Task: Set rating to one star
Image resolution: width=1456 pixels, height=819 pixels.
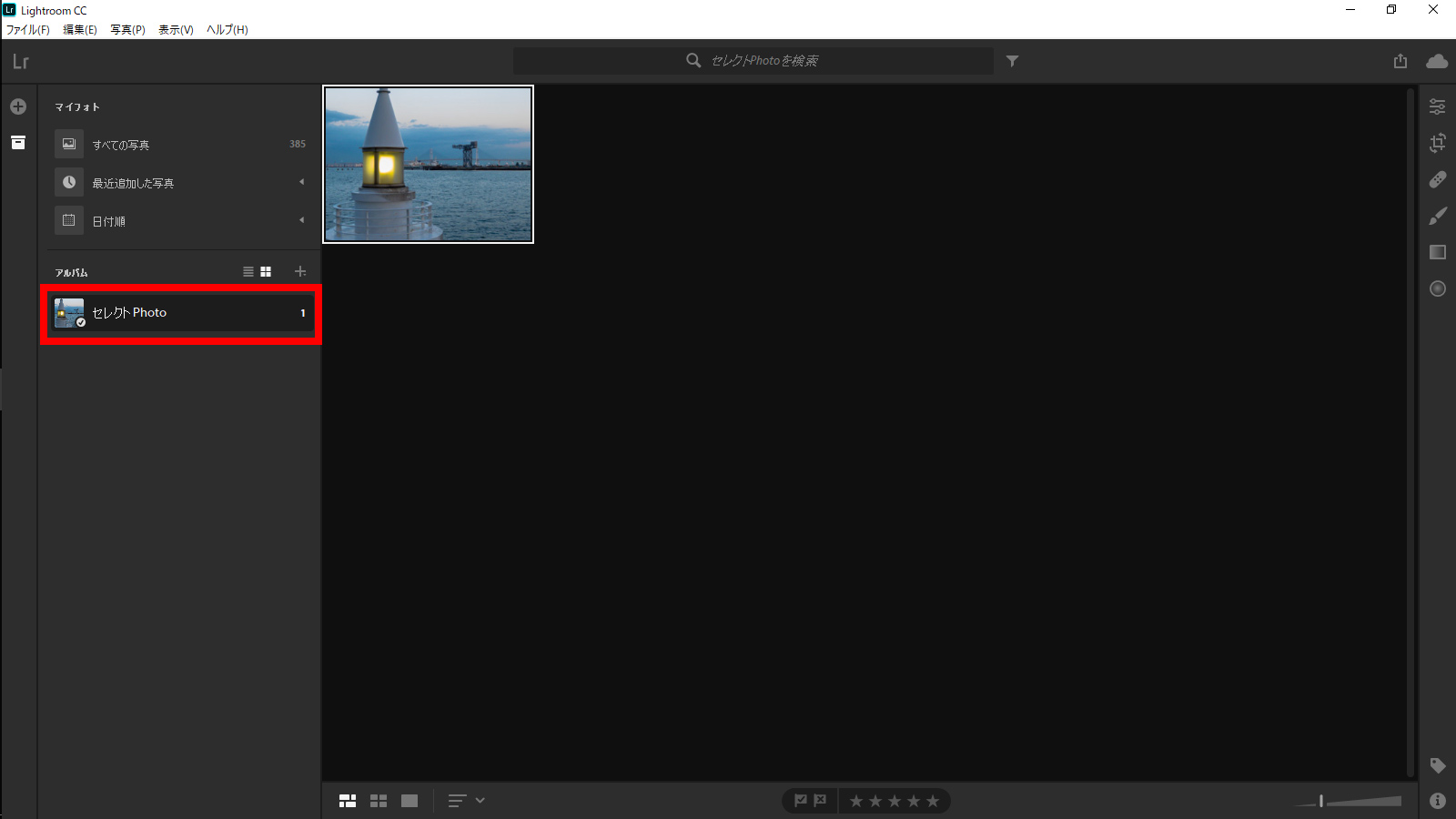Action: 856,801
